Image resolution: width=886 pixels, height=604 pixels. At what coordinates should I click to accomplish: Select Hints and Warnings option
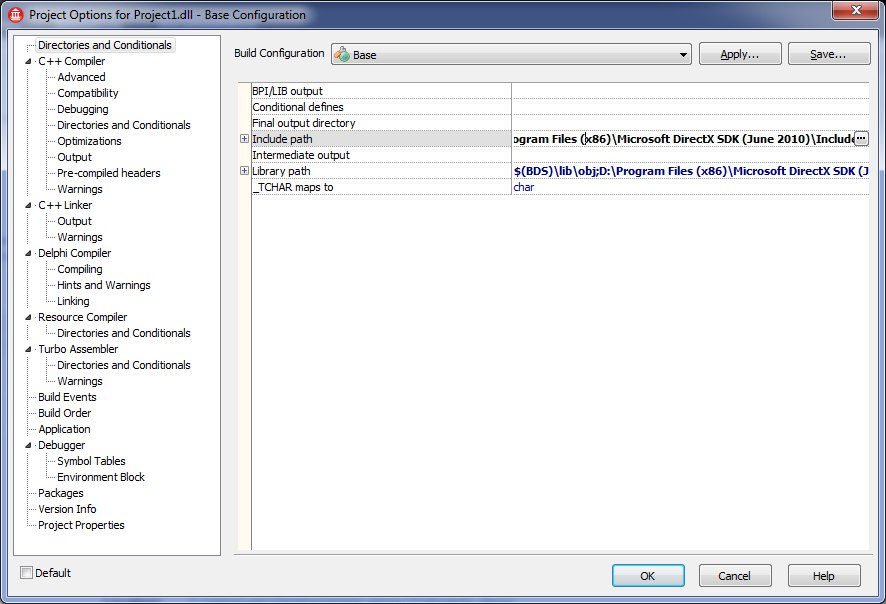tap(103, 285)
